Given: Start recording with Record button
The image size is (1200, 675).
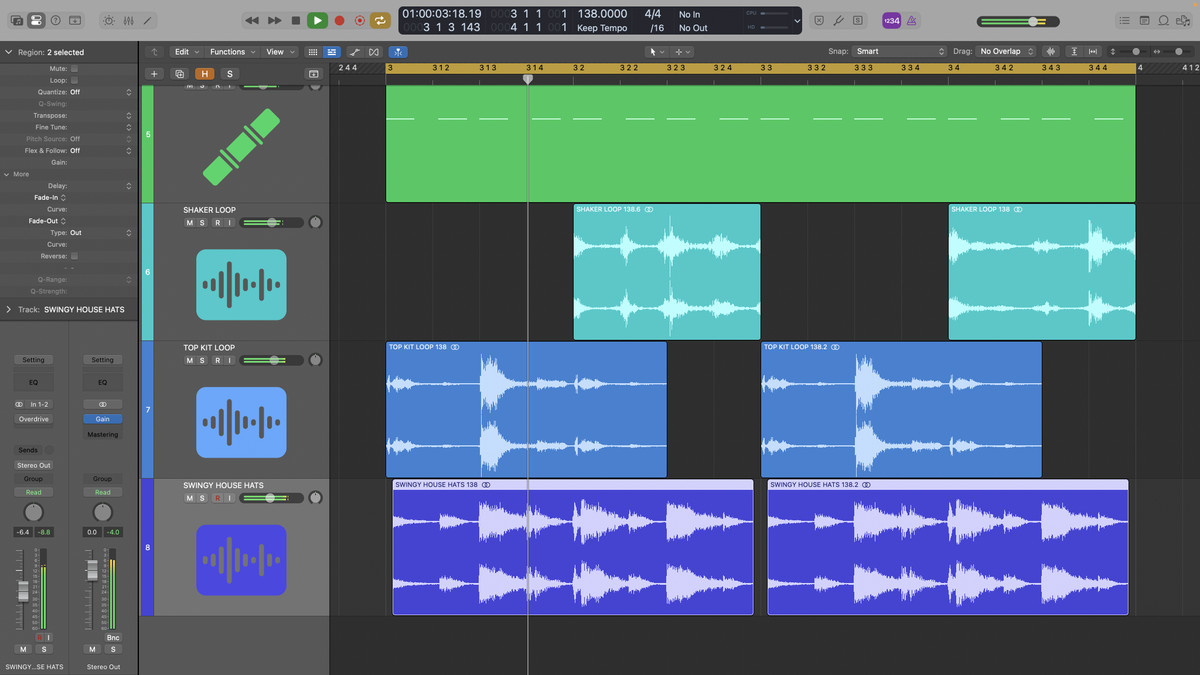Looking at the screenshot, I should point(339,20).
